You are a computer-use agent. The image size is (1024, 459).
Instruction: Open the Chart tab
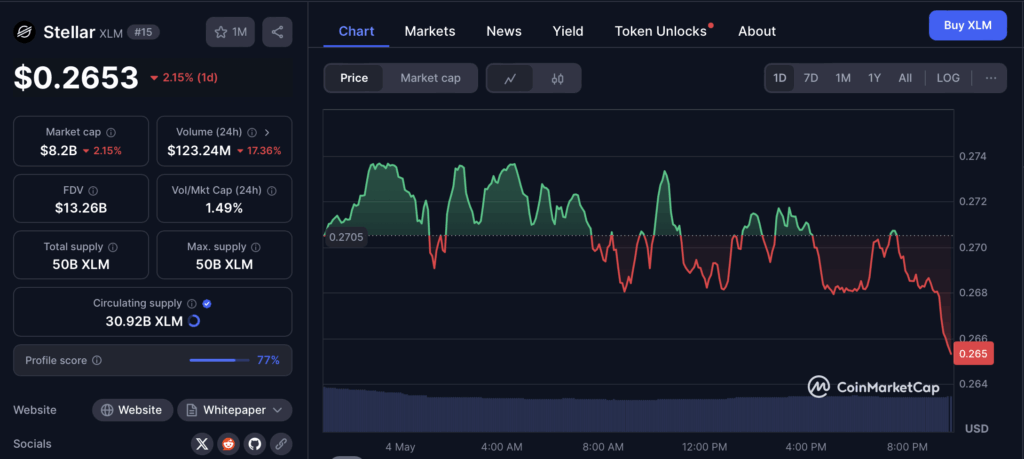[x=357, y=31]
